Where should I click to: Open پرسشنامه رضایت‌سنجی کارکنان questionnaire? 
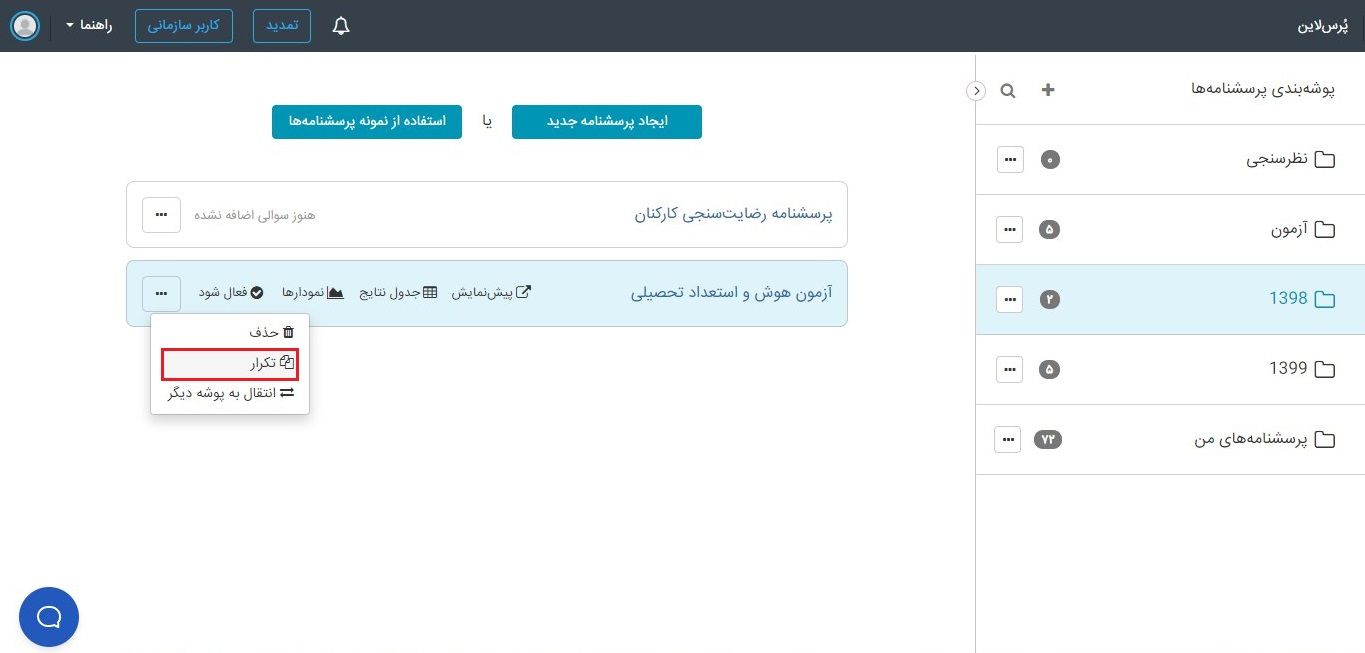733,214
